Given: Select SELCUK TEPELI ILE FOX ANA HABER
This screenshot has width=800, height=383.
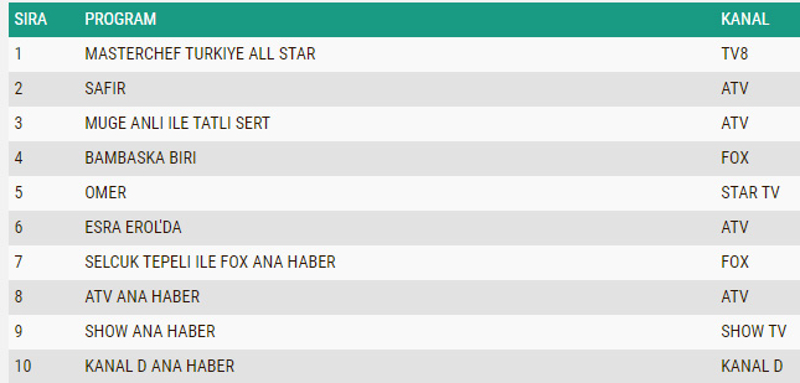Looking at the screenshot, I should (x=210, y=262).
